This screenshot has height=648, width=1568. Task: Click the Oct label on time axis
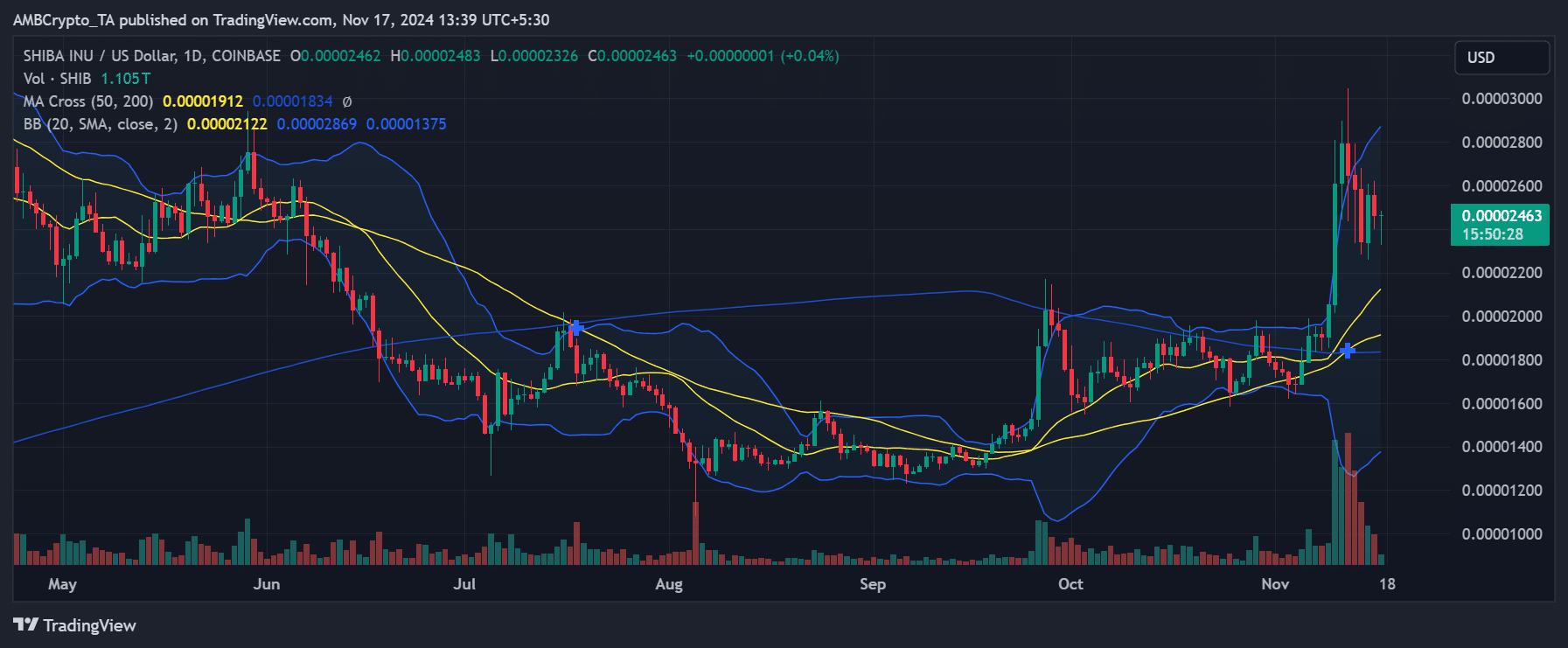(1070, 584)
